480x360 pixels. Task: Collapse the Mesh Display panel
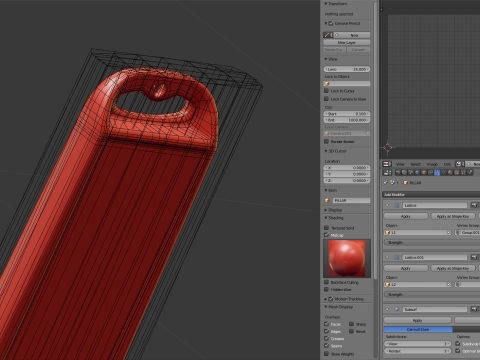pyautogui.click(x=326, y=307)
